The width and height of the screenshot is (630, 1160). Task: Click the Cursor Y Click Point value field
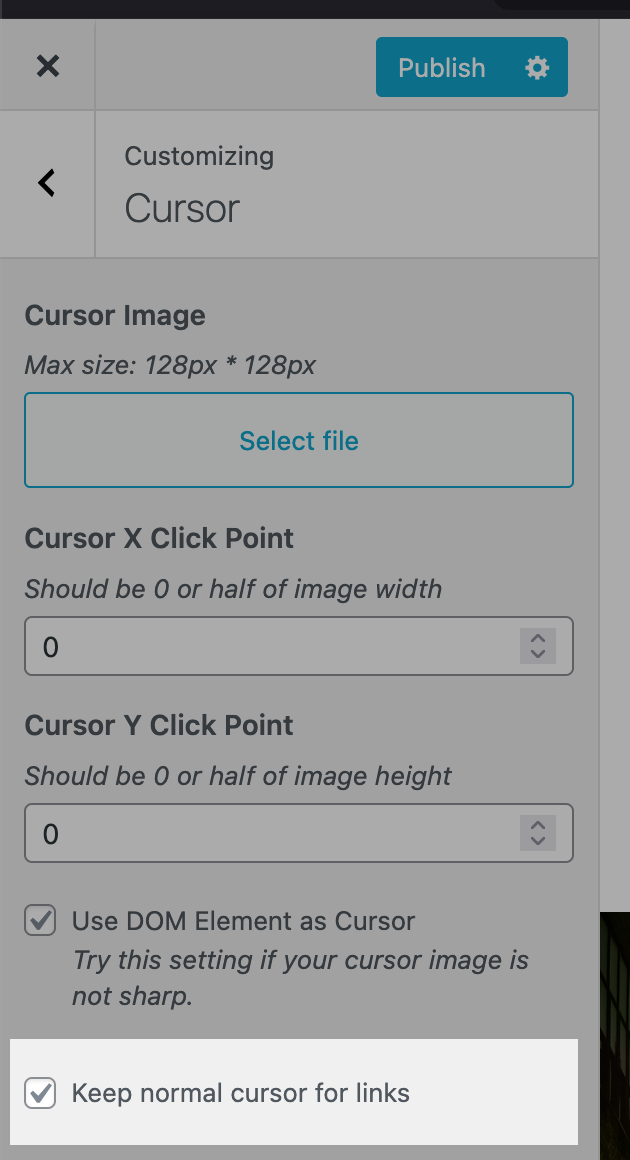pos(250,833)
